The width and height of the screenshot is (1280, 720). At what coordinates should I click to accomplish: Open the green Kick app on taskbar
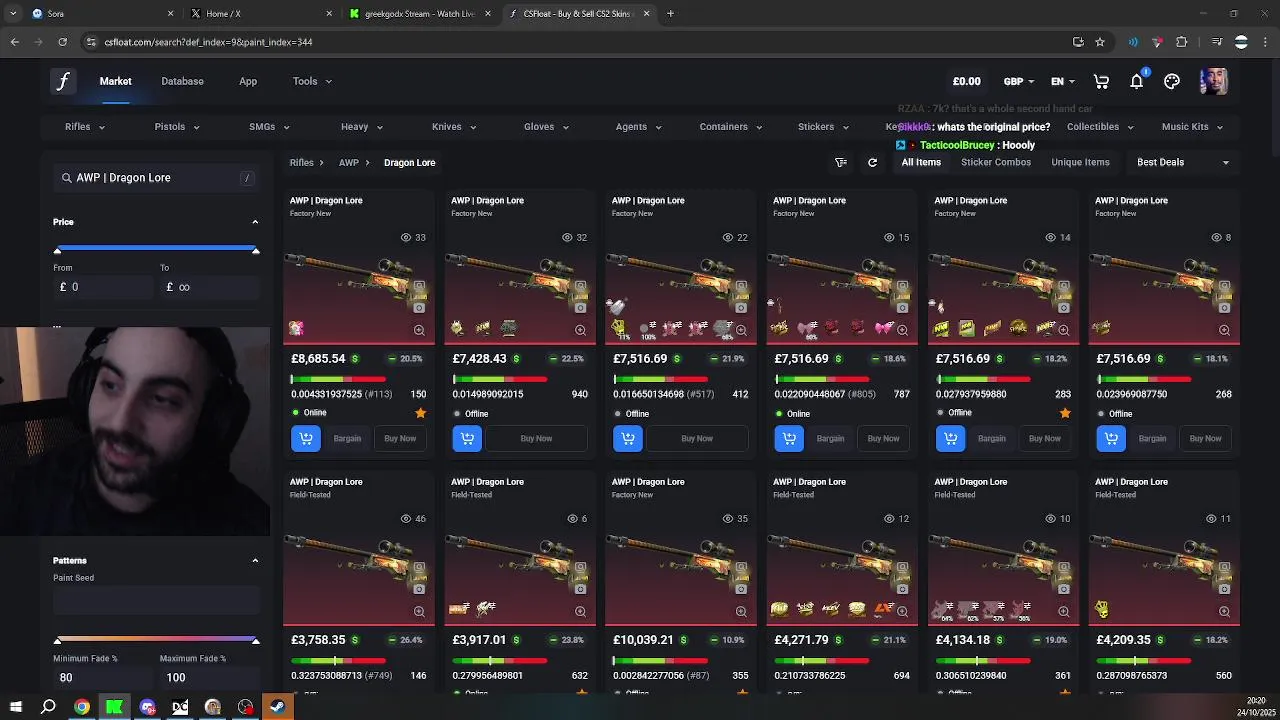pyautogui.click(x=114, y=707)
